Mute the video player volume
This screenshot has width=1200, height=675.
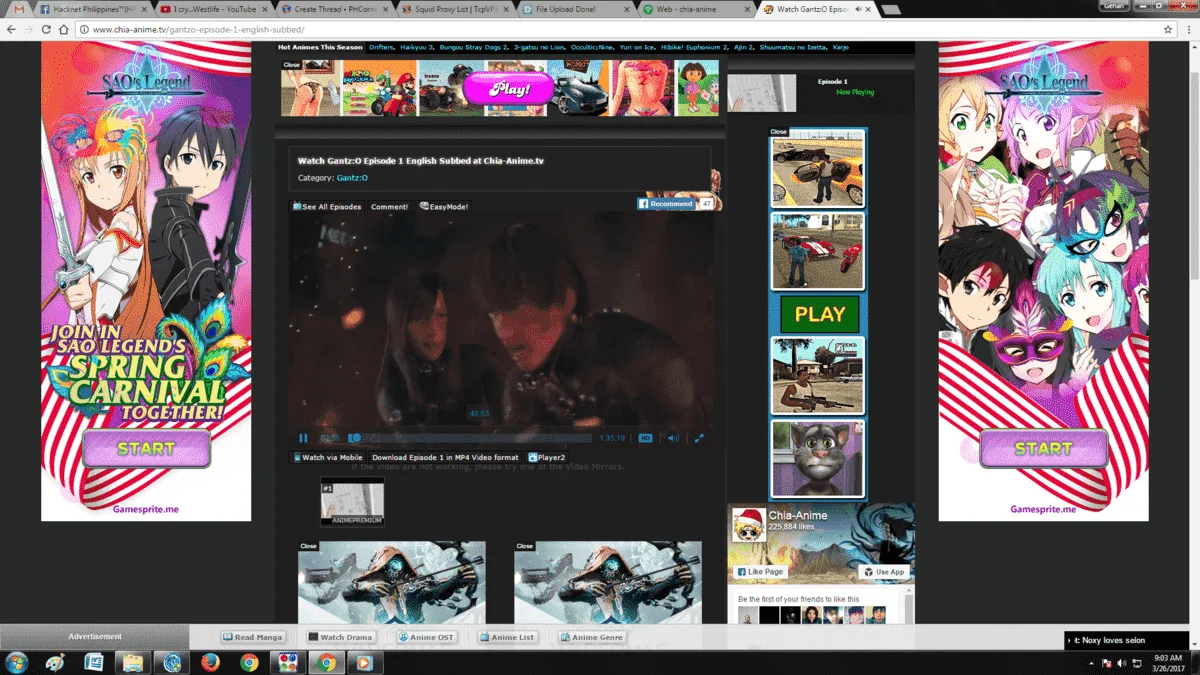[x=673, y=438]
